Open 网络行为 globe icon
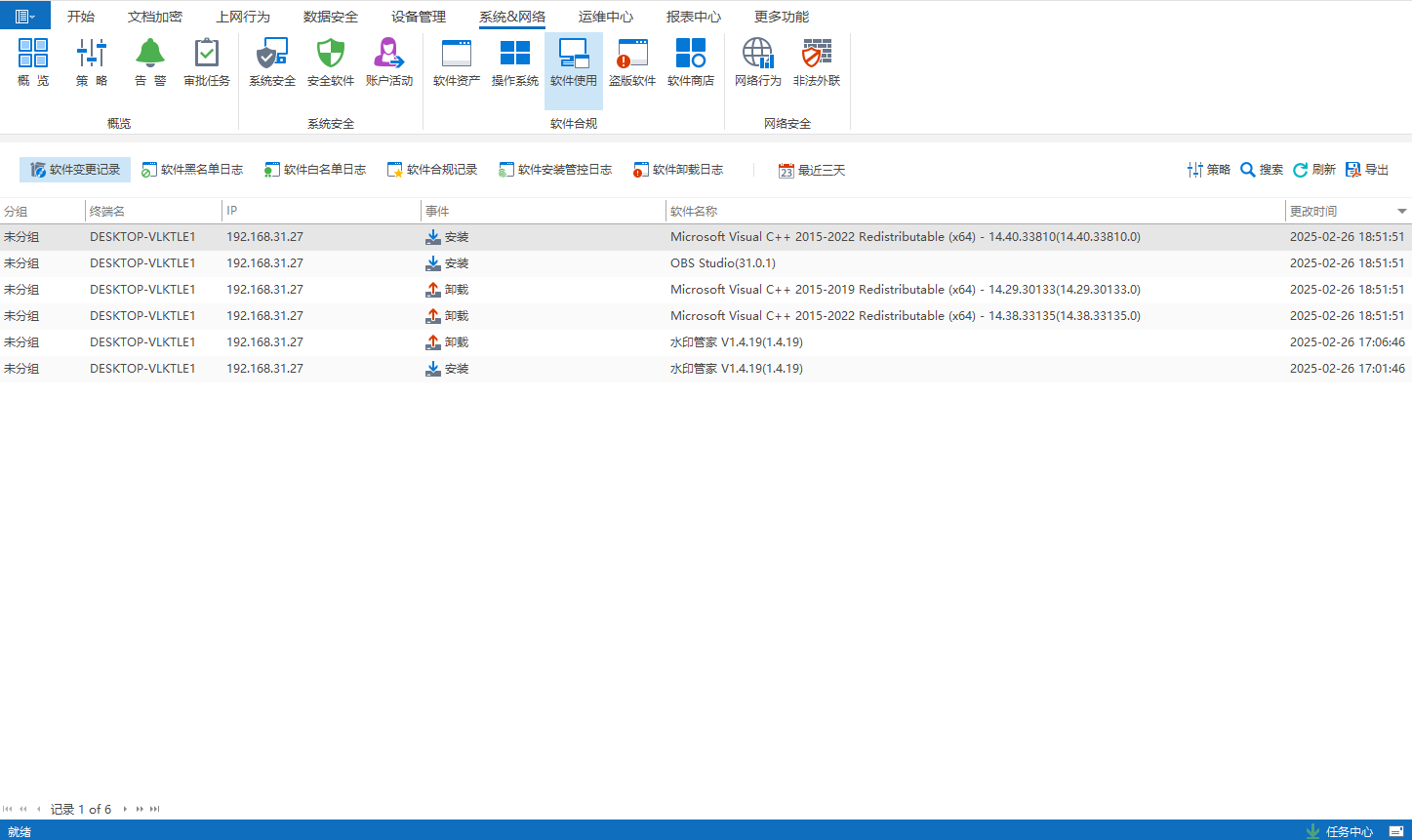Image resolution: width=1412 pixels, height=840 pixels. pos(758,55)
